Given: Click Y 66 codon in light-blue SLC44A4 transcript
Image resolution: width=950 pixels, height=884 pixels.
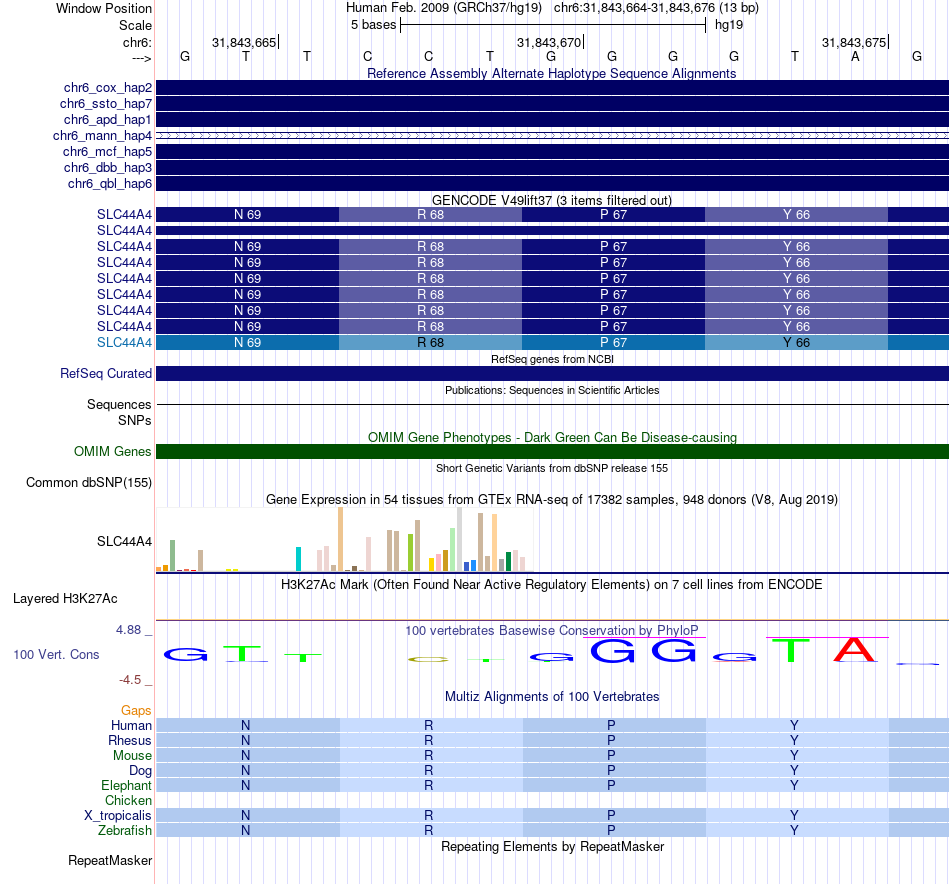Looking at the screenshot, I should coord(796,342).
